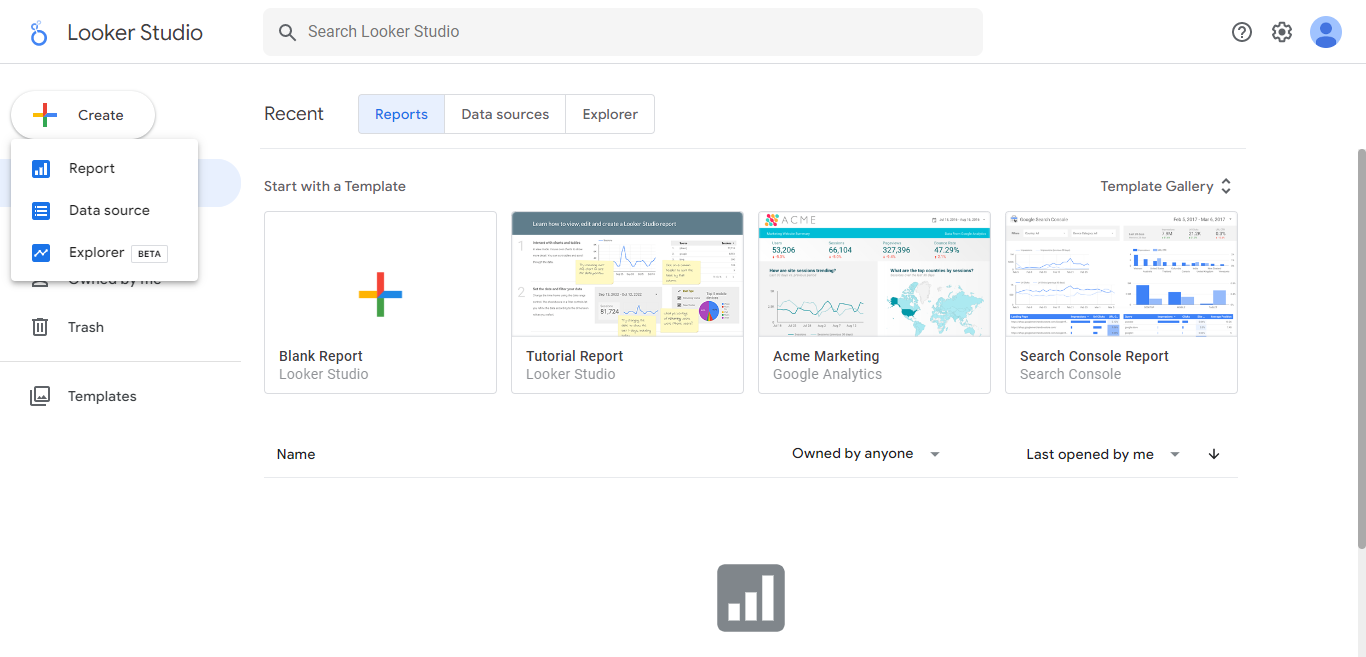Open the Help question mark icon
This screenshot has height=657, width=1366.
point(1242,32)
